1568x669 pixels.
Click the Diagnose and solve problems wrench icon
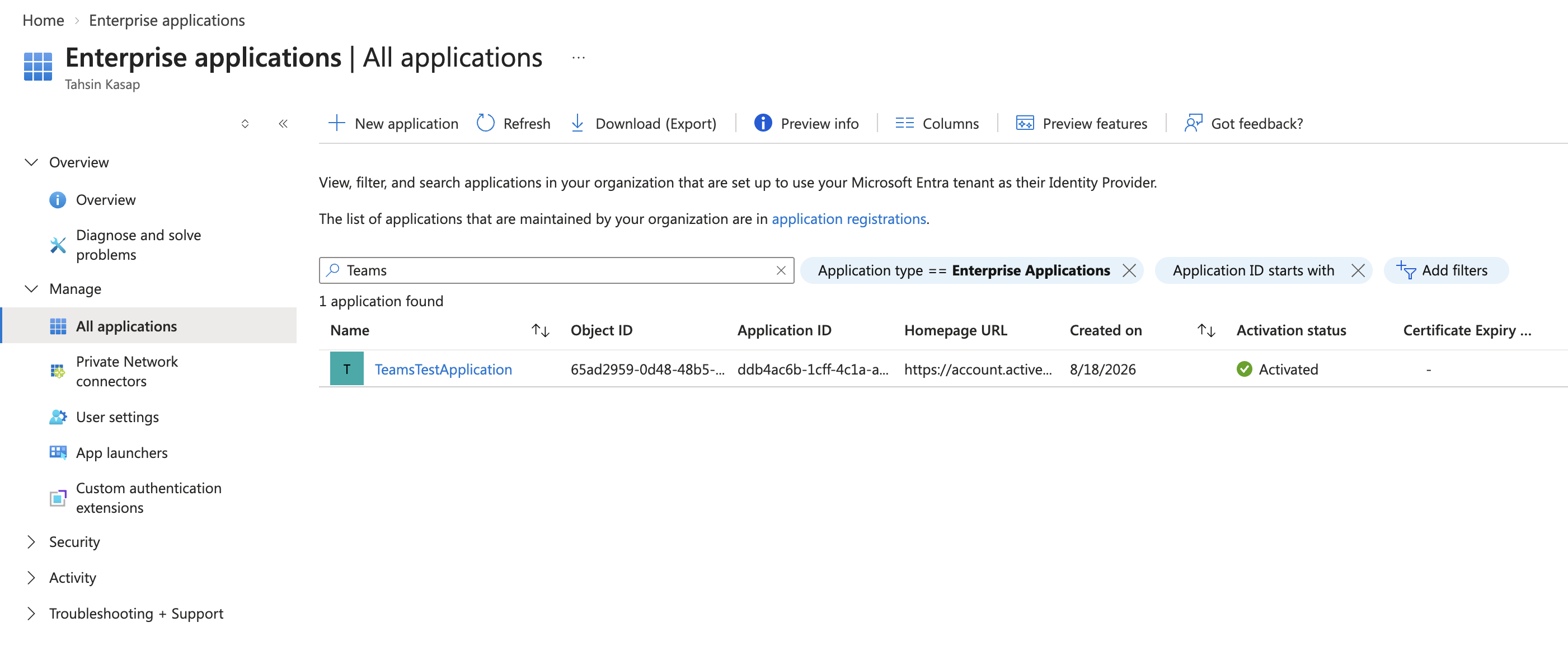pyautogui.click(x=58, y=245)
